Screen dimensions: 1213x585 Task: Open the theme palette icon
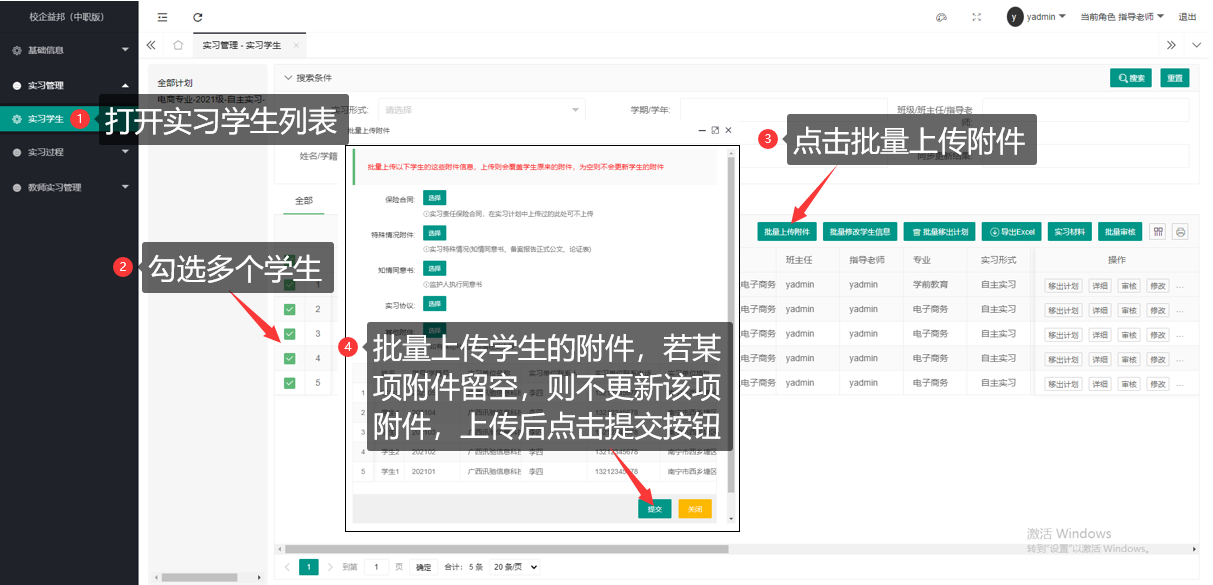click(940, 17)
